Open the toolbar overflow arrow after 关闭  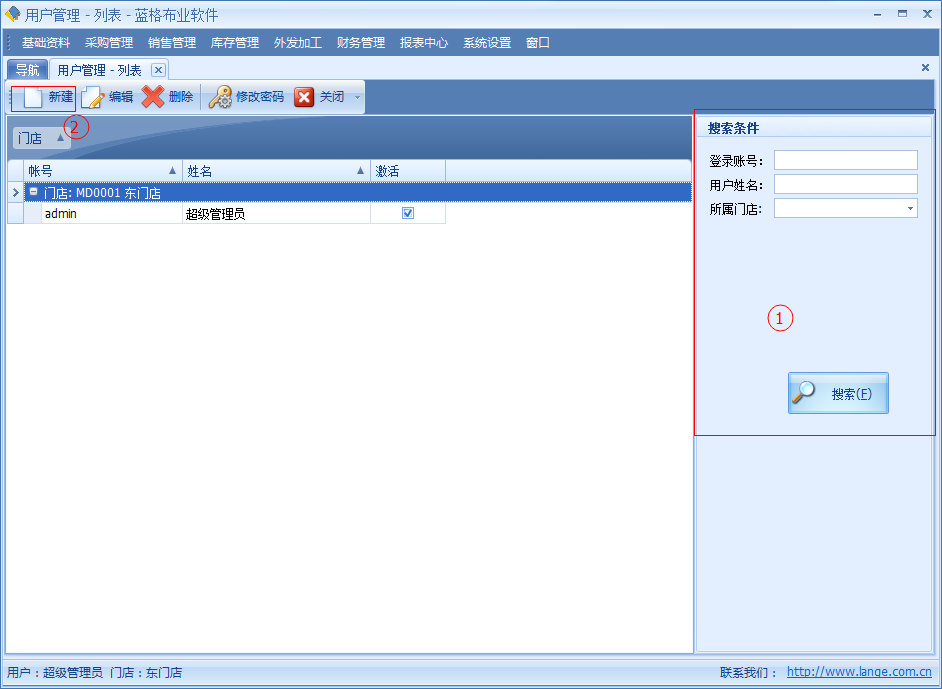click(x=358, y=97)
